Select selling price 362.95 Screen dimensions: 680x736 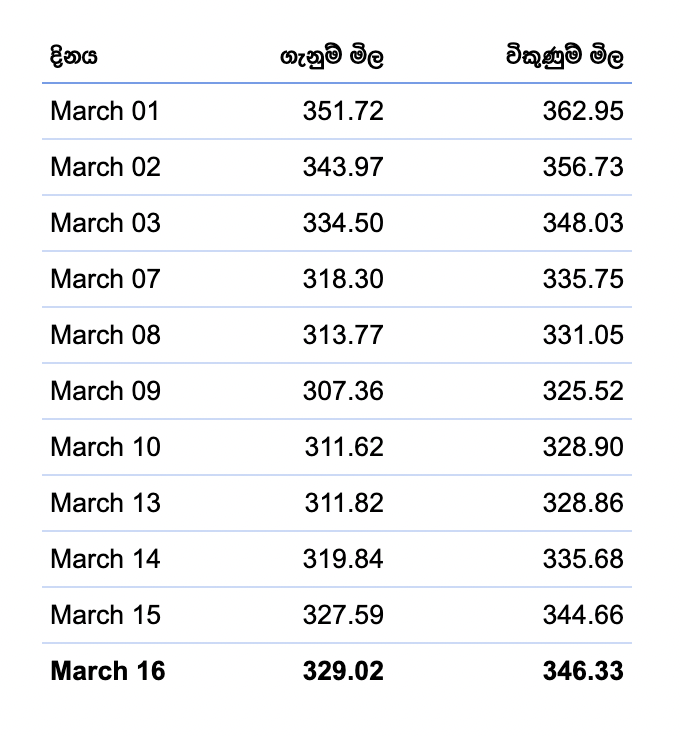pyautogui.click(x=583, y=111)
